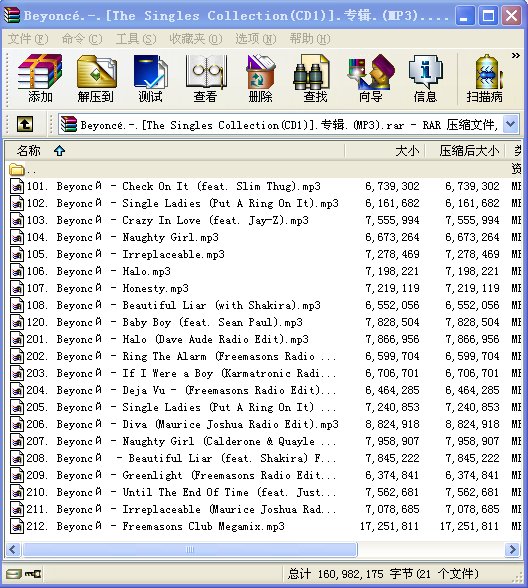
Task: Expand the archive path dropdown arrow
Action: [x=510, y=124]
